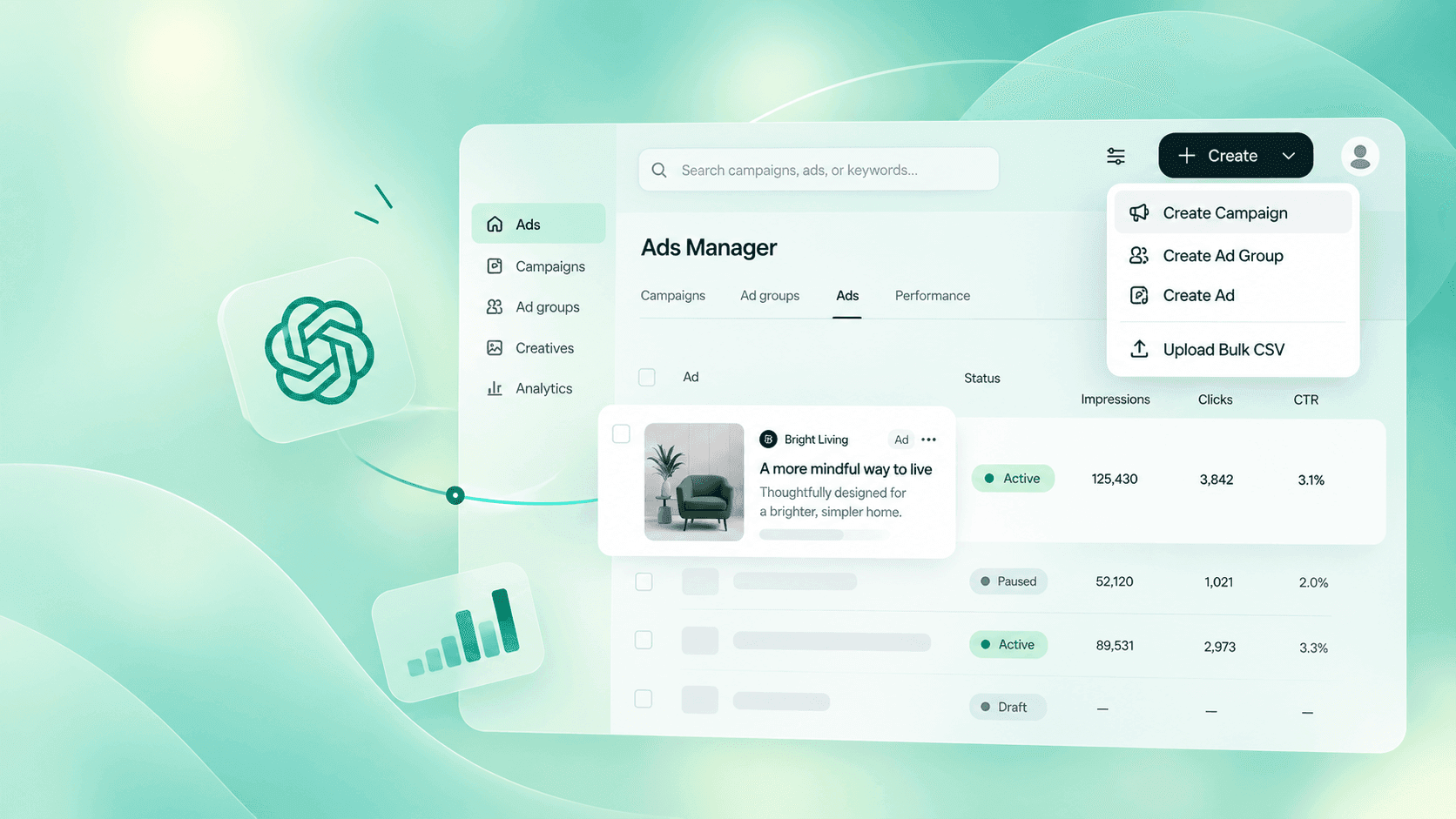The image size is (1456, 819).
Task: Click the Ad label badge on Bright Living card
Action: (x=901, y=440)
